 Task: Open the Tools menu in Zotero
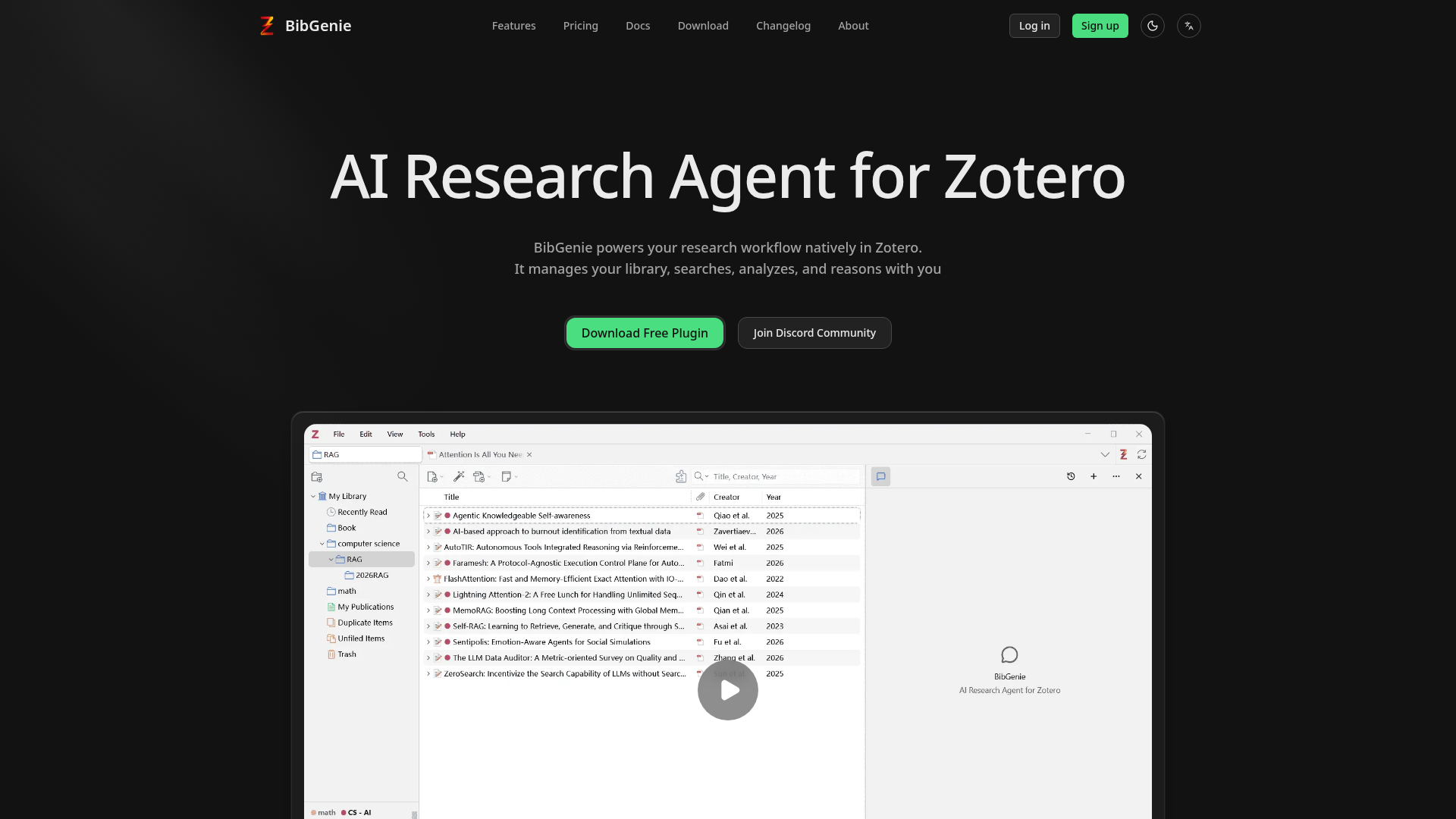click(x=426, y=435)
